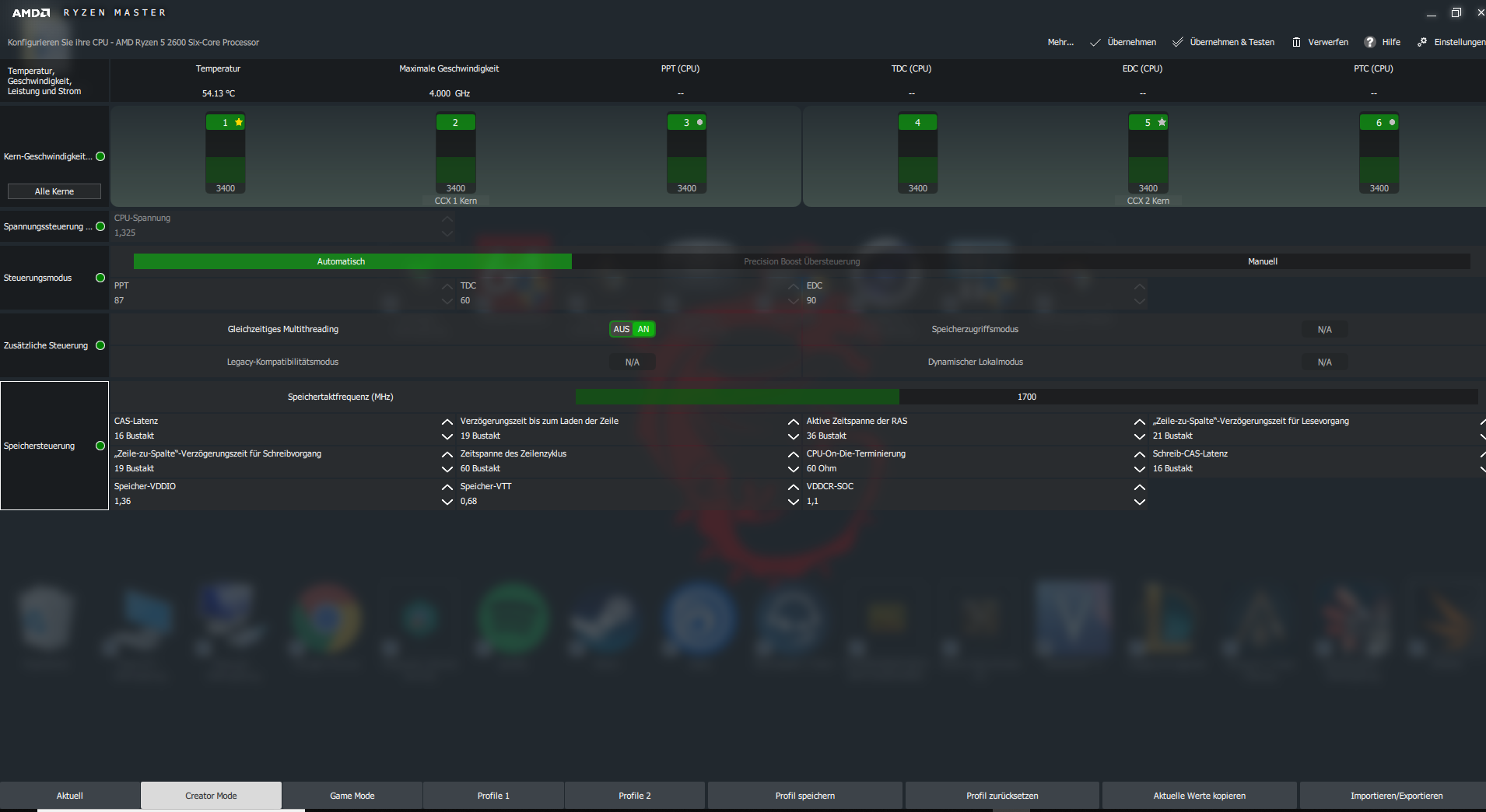Open the Einstellungen gear icon
Viewport: 1486px width, 812px height.
[1422, 42]
